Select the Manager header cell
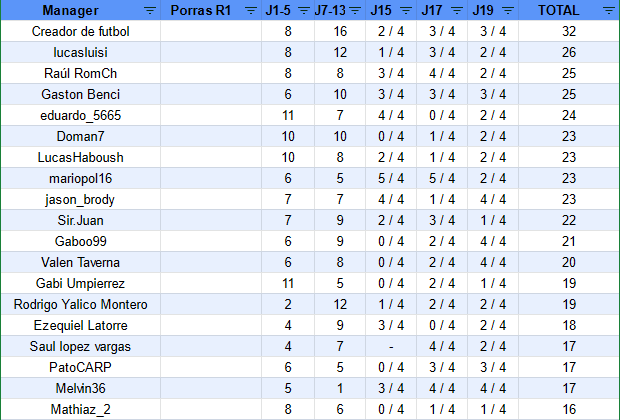The height and width of the screenshot is (420, 620). (81, 10)
